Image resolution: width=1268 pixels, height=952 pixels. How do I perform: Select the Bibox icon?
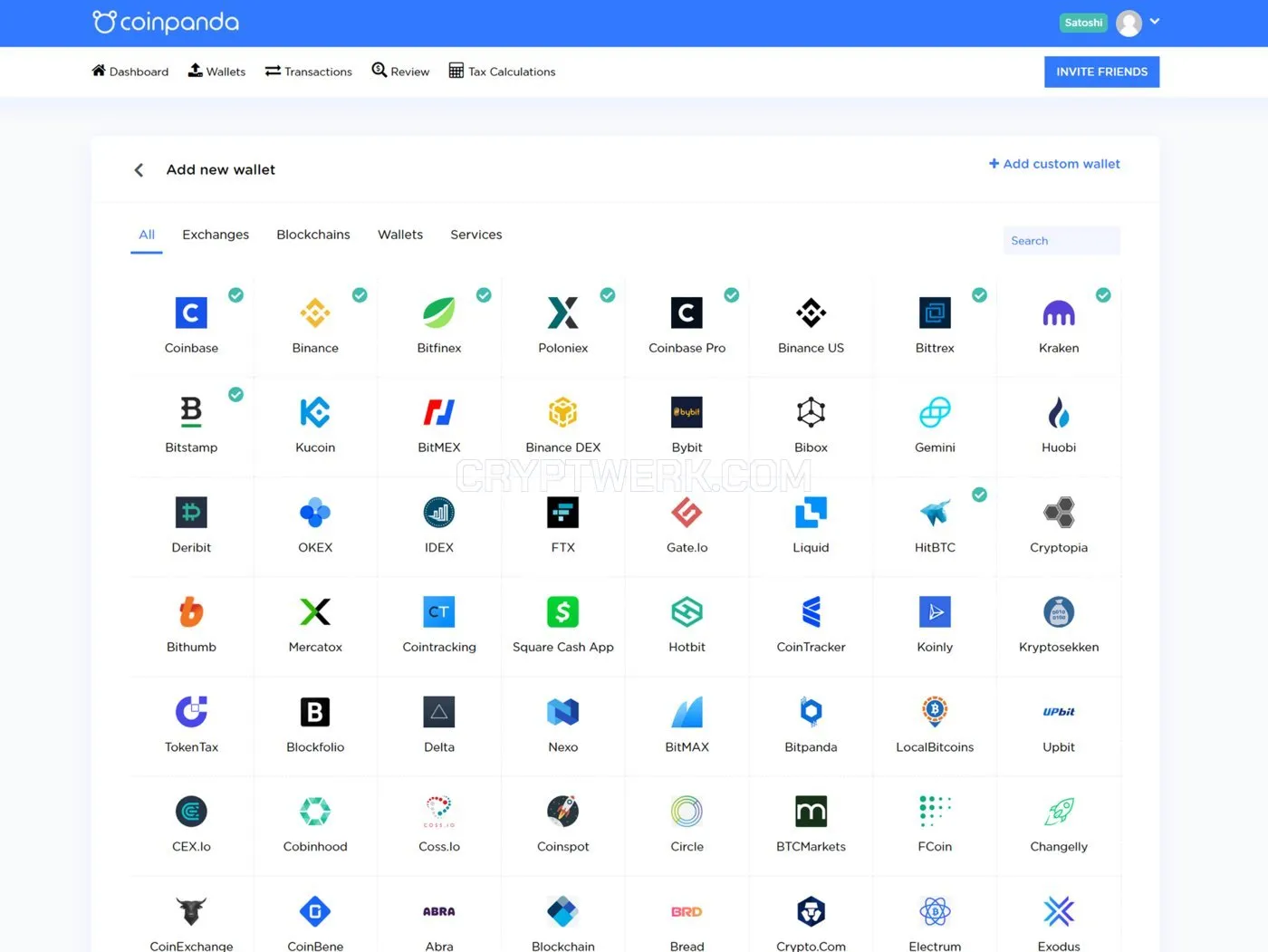(811, 412)
